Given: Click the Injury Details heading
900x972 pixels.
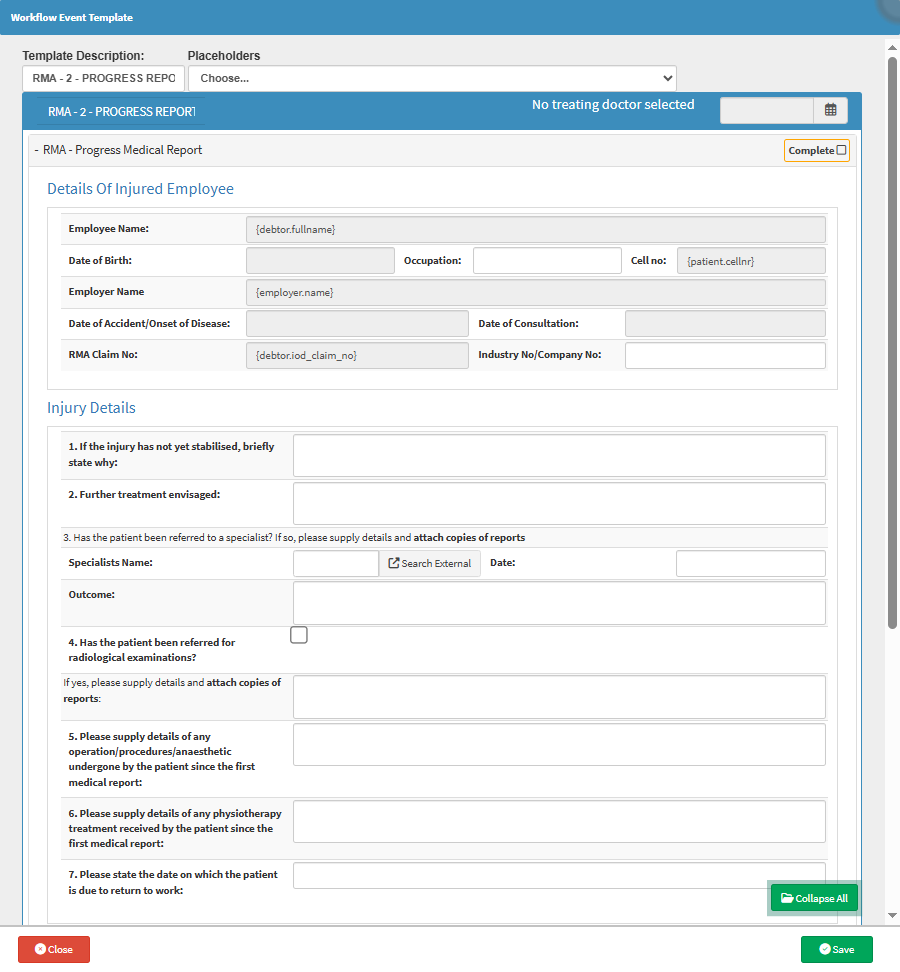Looking at the screenshot, I should click(x=91, y=407).
